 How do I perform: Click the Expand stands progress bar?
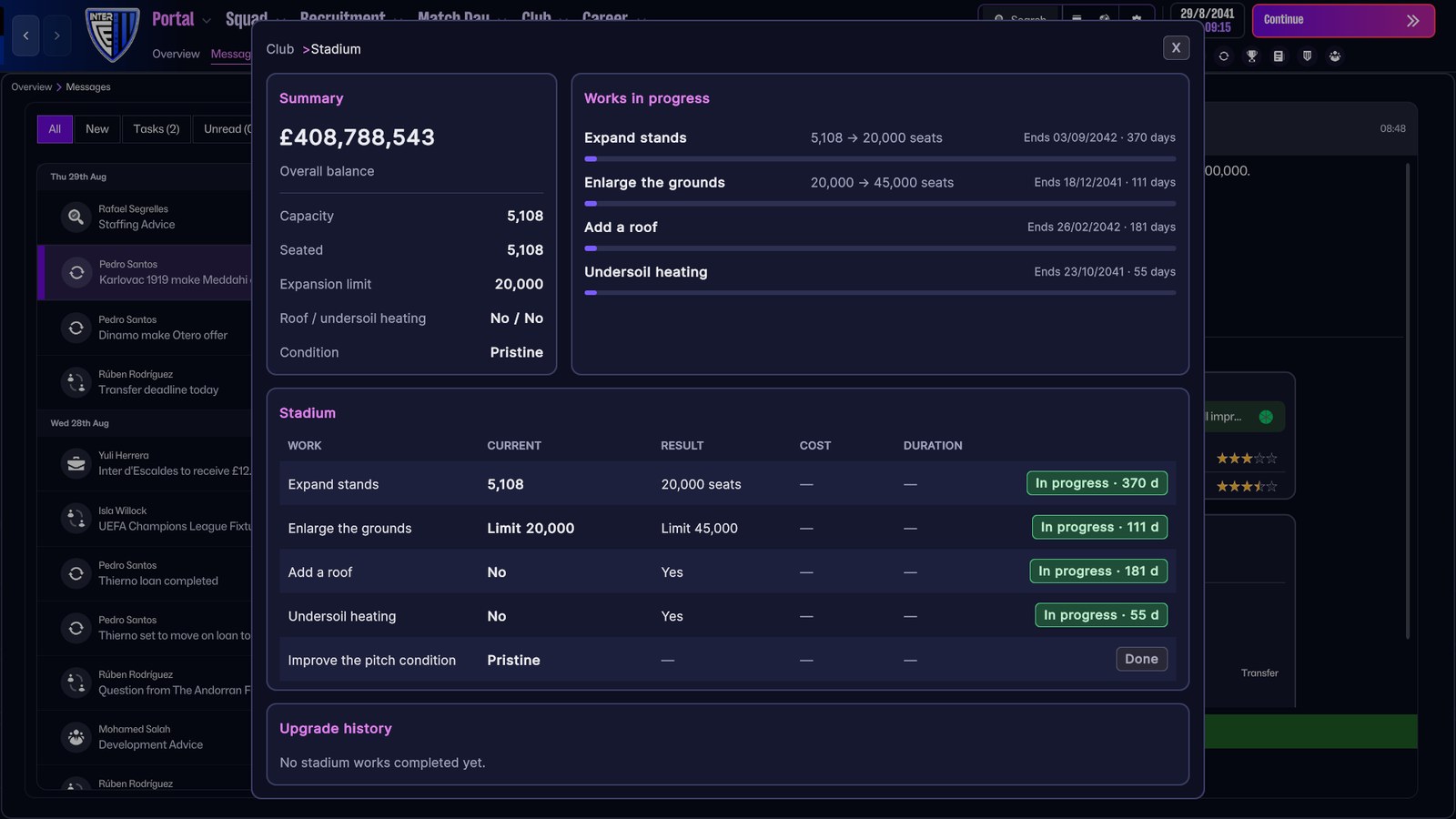[880, 159]
